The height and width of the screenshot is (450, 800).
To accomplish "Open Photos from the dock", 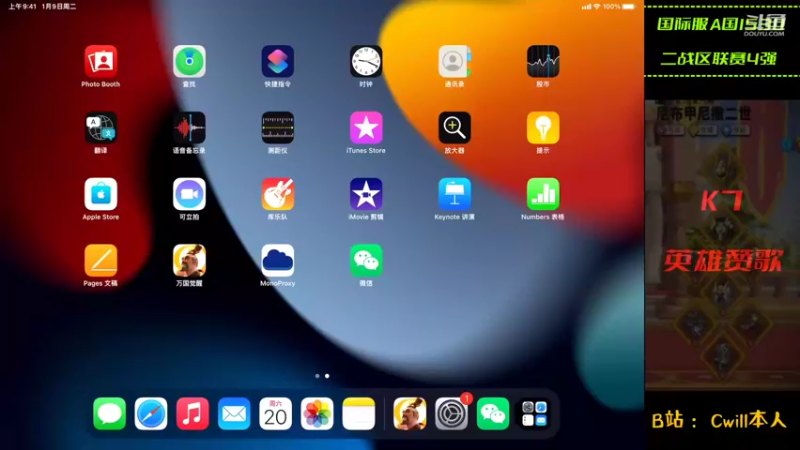I will click(317, 414).
